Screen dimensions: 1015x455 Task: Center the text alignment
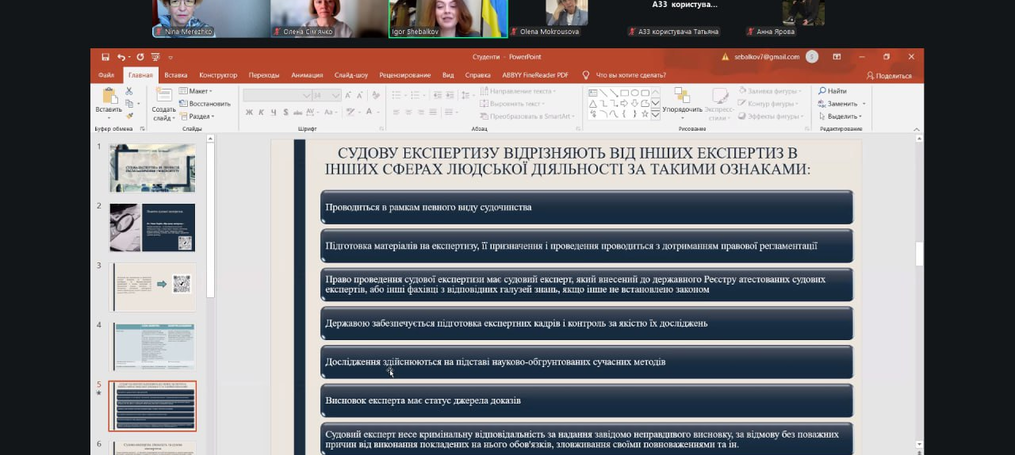tap(408, 113)
